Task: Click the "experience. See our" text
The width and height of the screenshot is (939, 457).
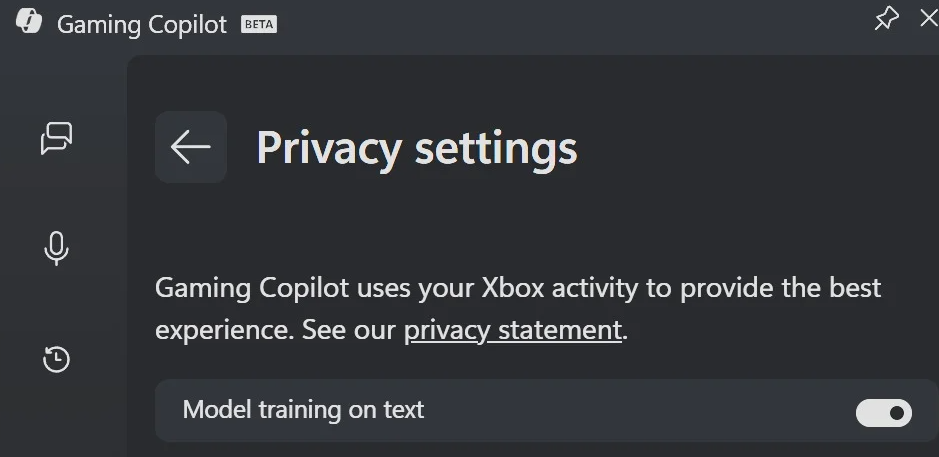Action: click(276, 330)
